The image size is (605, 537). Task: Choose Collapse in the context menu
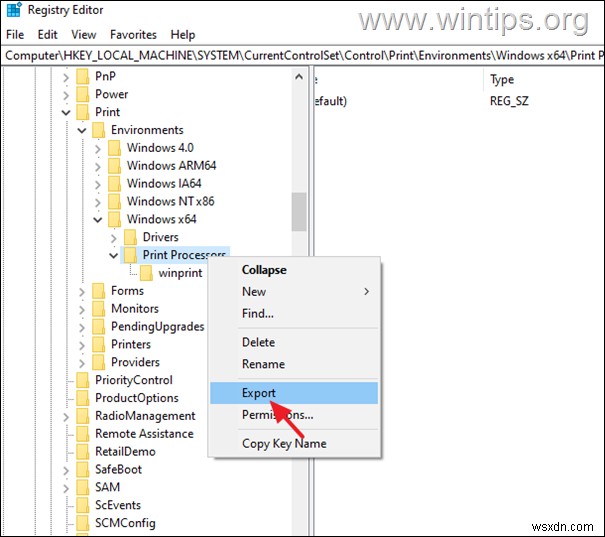(294, 270)
